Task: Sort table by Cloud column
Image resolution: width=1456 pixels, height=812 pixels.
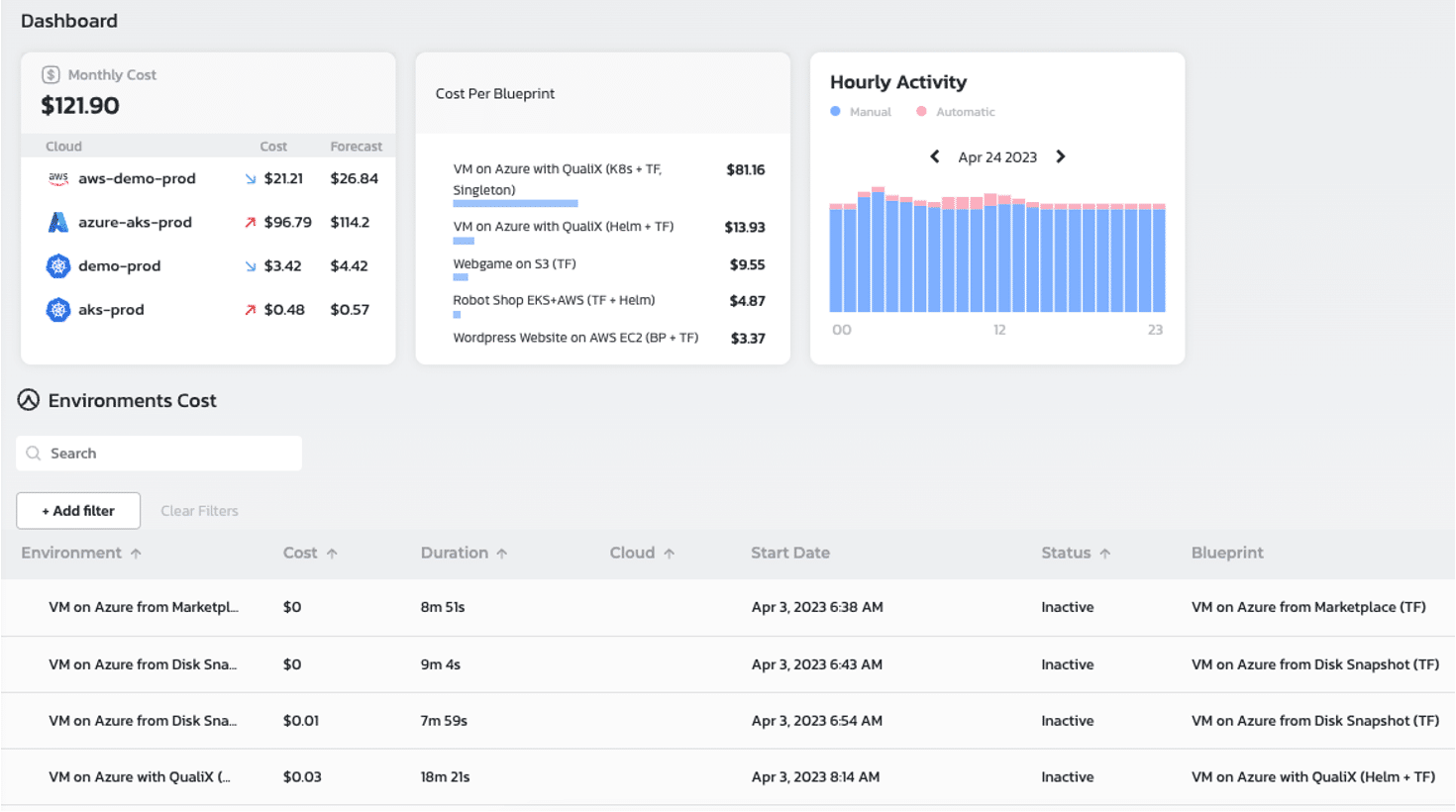Action: [x=642, y=553]
